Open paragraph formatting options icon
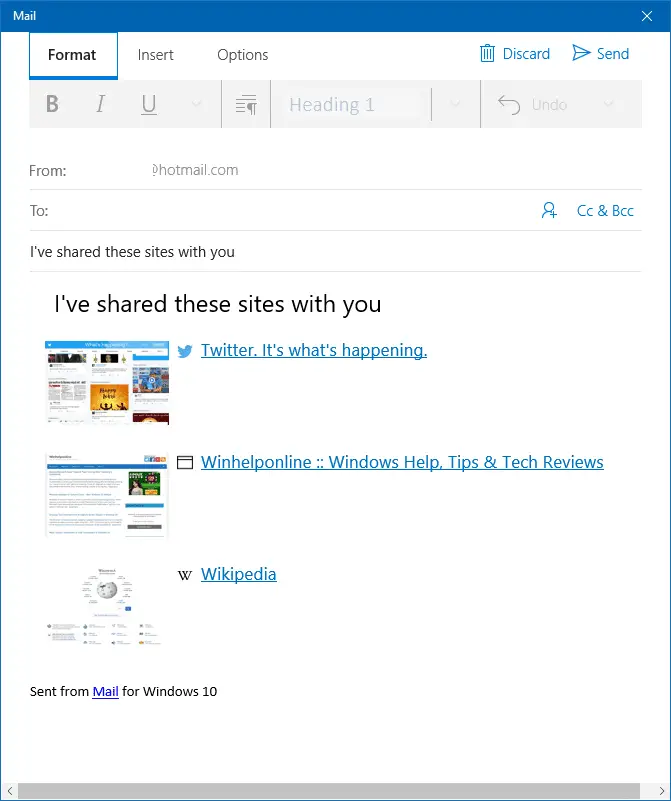The height and width of the screenshot is (801, 671). click(x=246, y=104)
